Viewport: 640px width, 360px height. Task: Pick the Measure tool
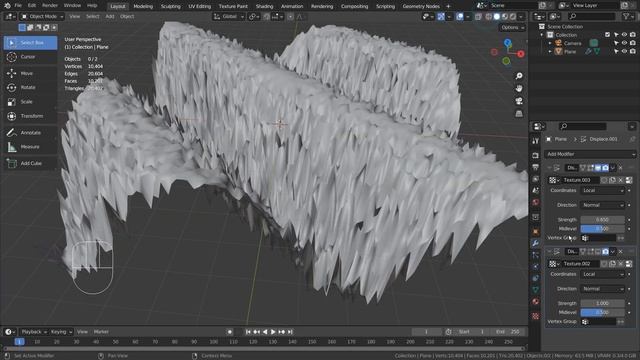(x=30, y=147)
